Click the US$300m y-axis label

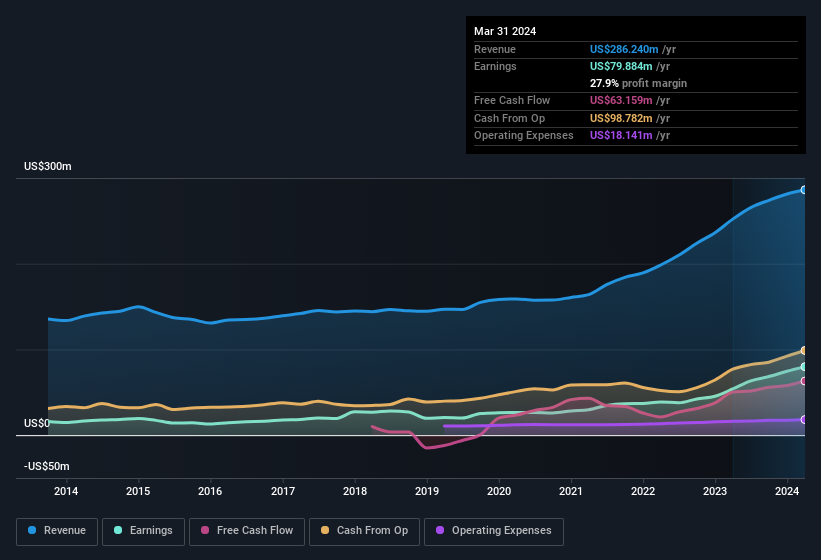pos(48,166)
